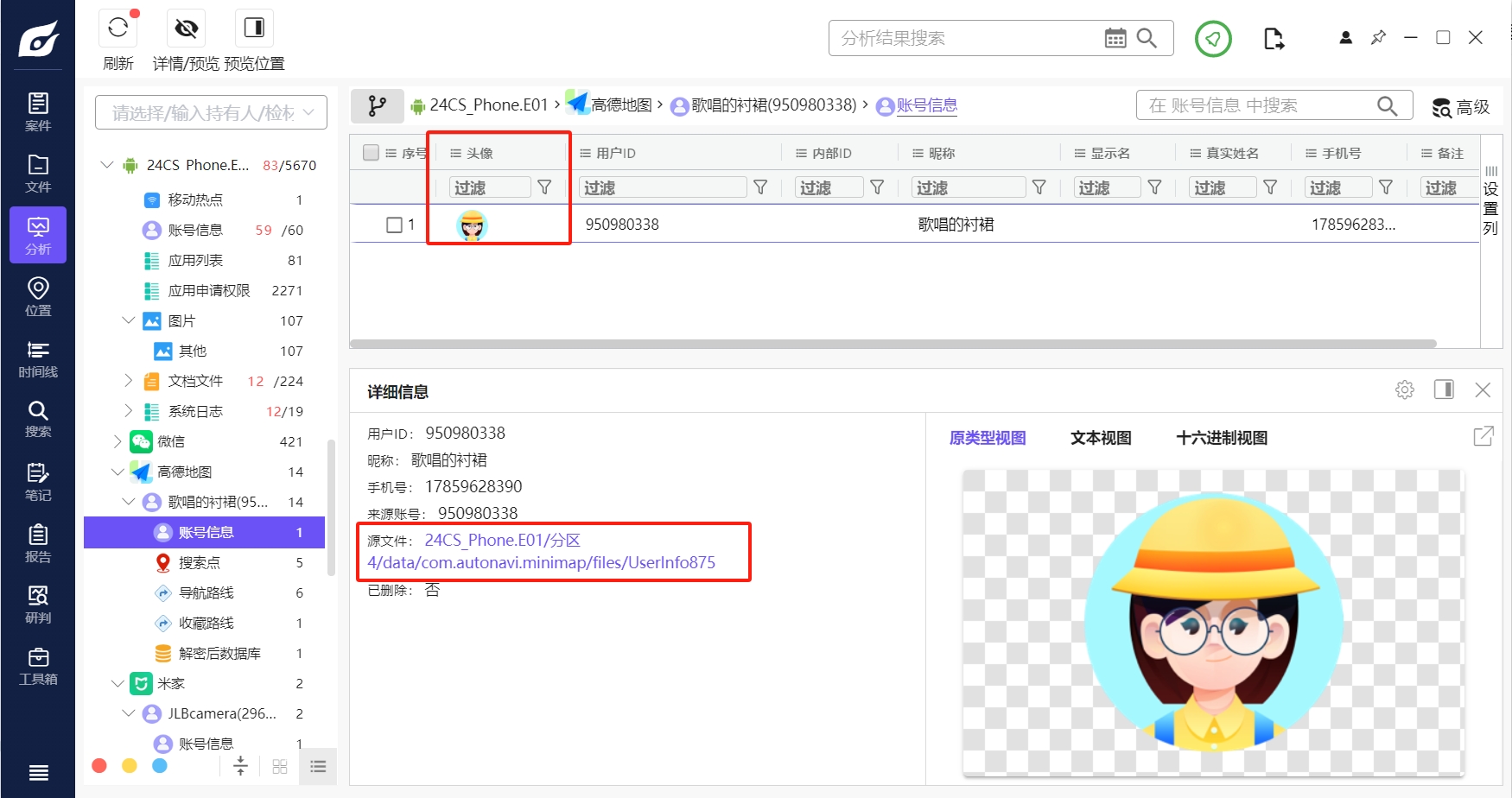Open the 位置 location sidebar icon
1512x798 pixels.
point(38,297)
